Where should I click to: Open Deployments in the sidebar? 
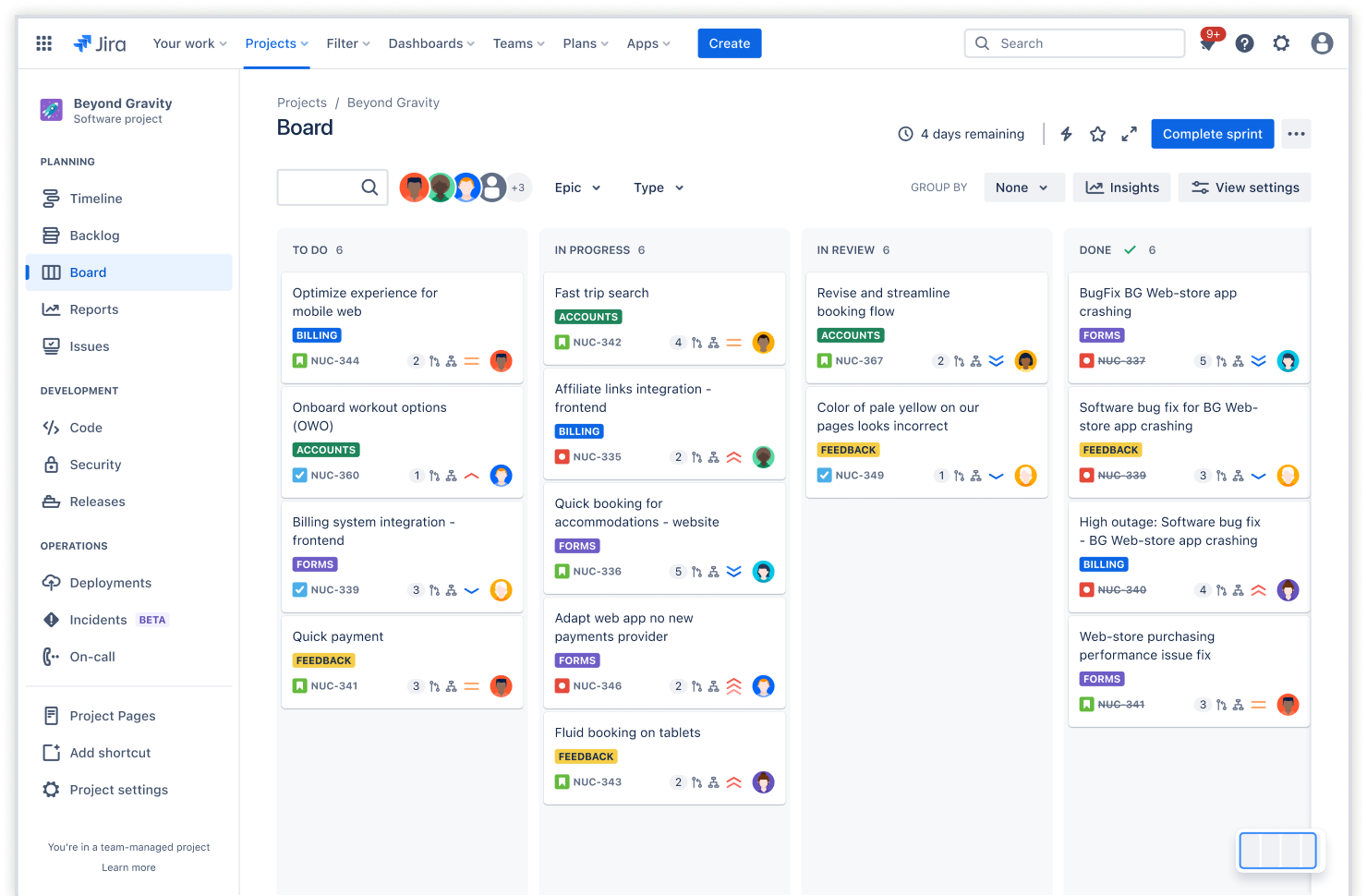coord(110,583)
